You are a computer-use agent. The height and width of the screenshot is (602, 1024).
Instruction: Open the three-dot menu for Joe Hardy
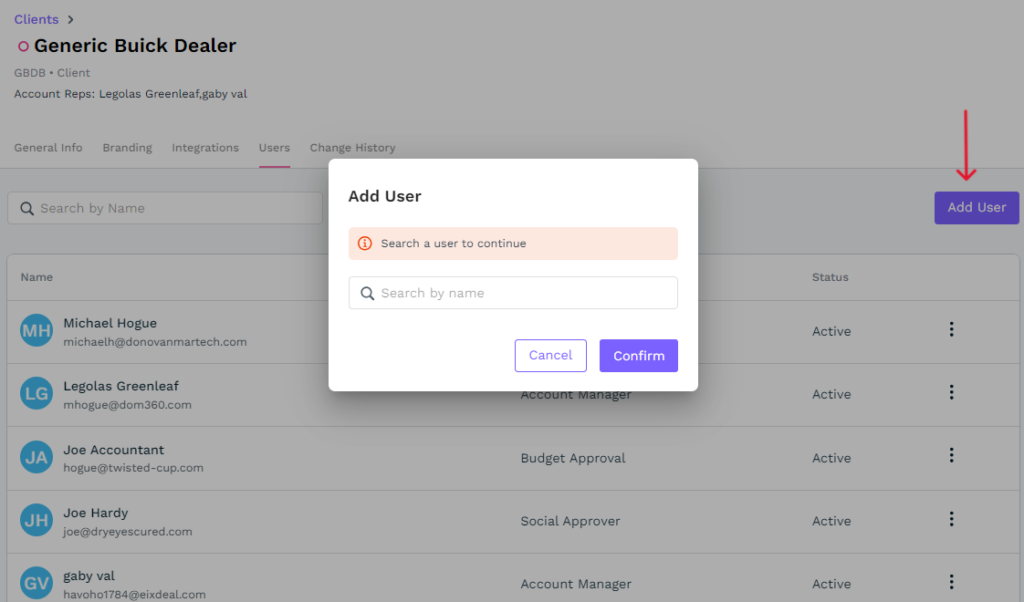pyautogui.click(x=951, y=519)
